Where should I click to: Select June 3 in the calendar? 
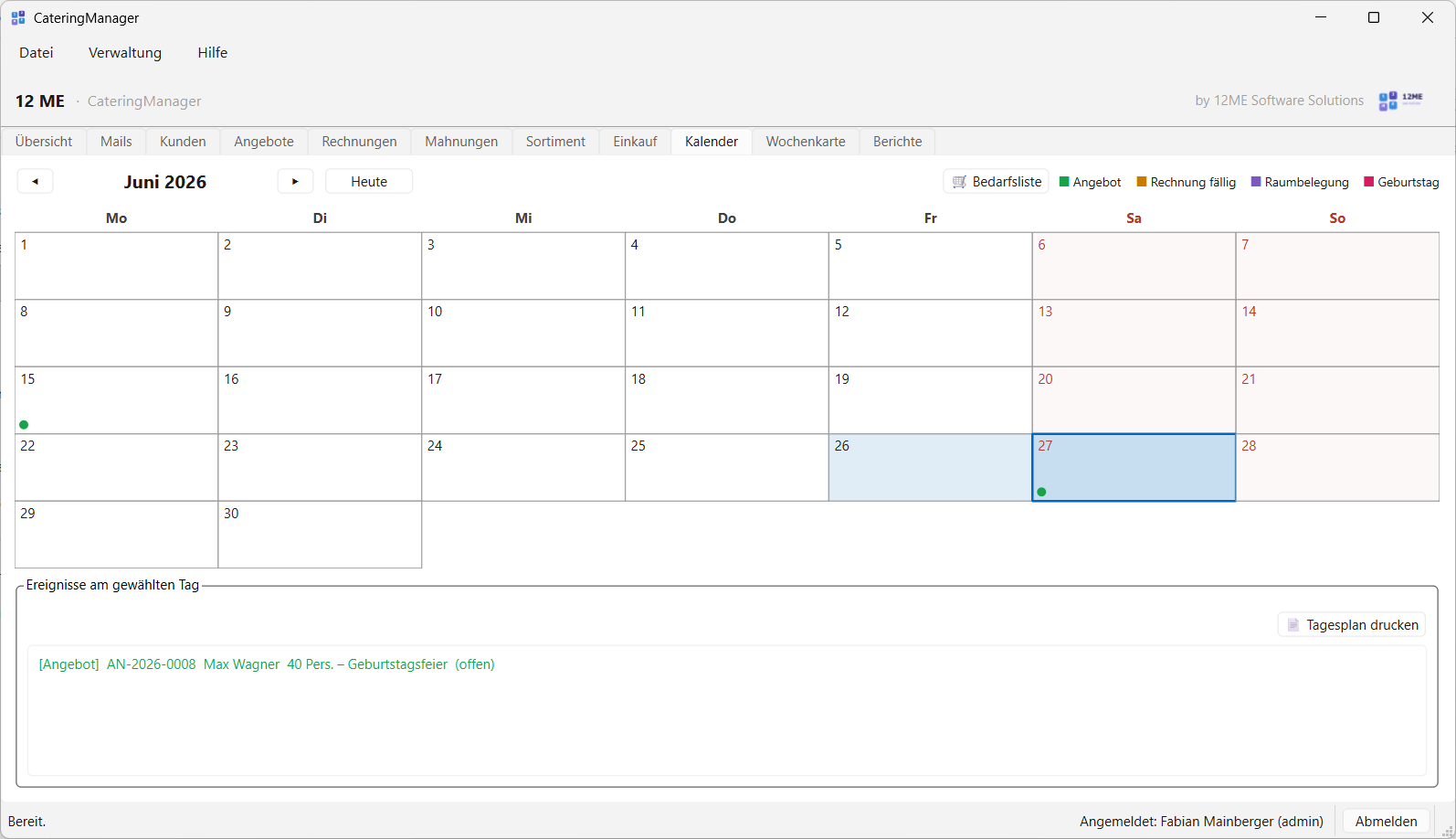[523, 266]
